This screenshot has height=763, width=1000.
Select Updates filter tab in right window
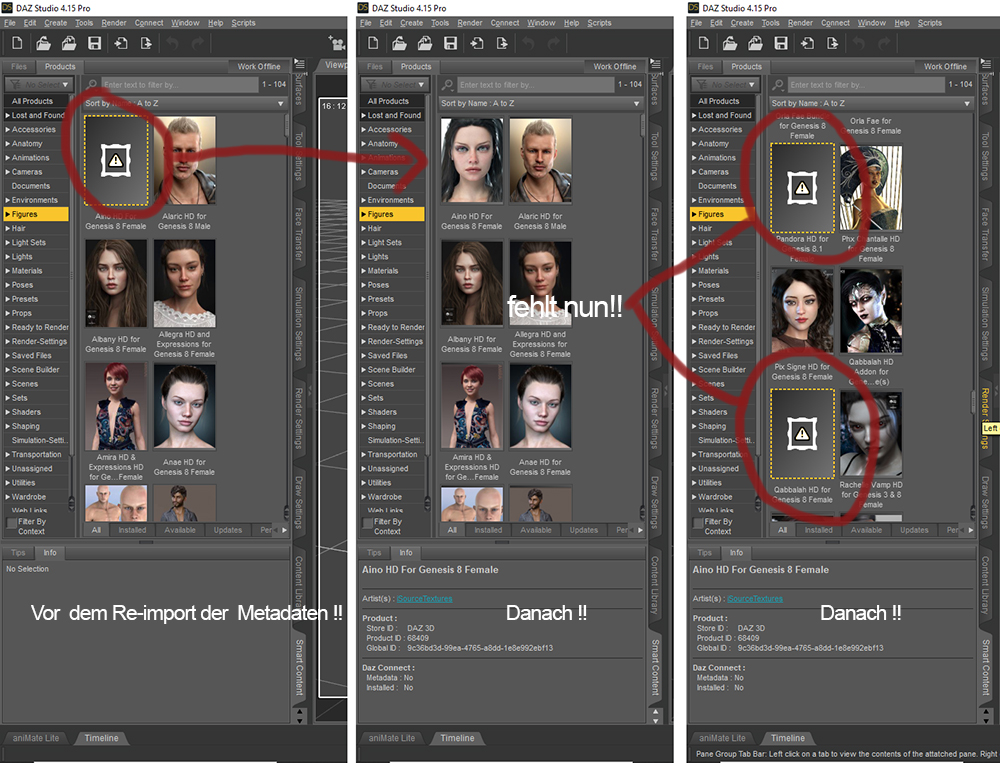point(914,530)
